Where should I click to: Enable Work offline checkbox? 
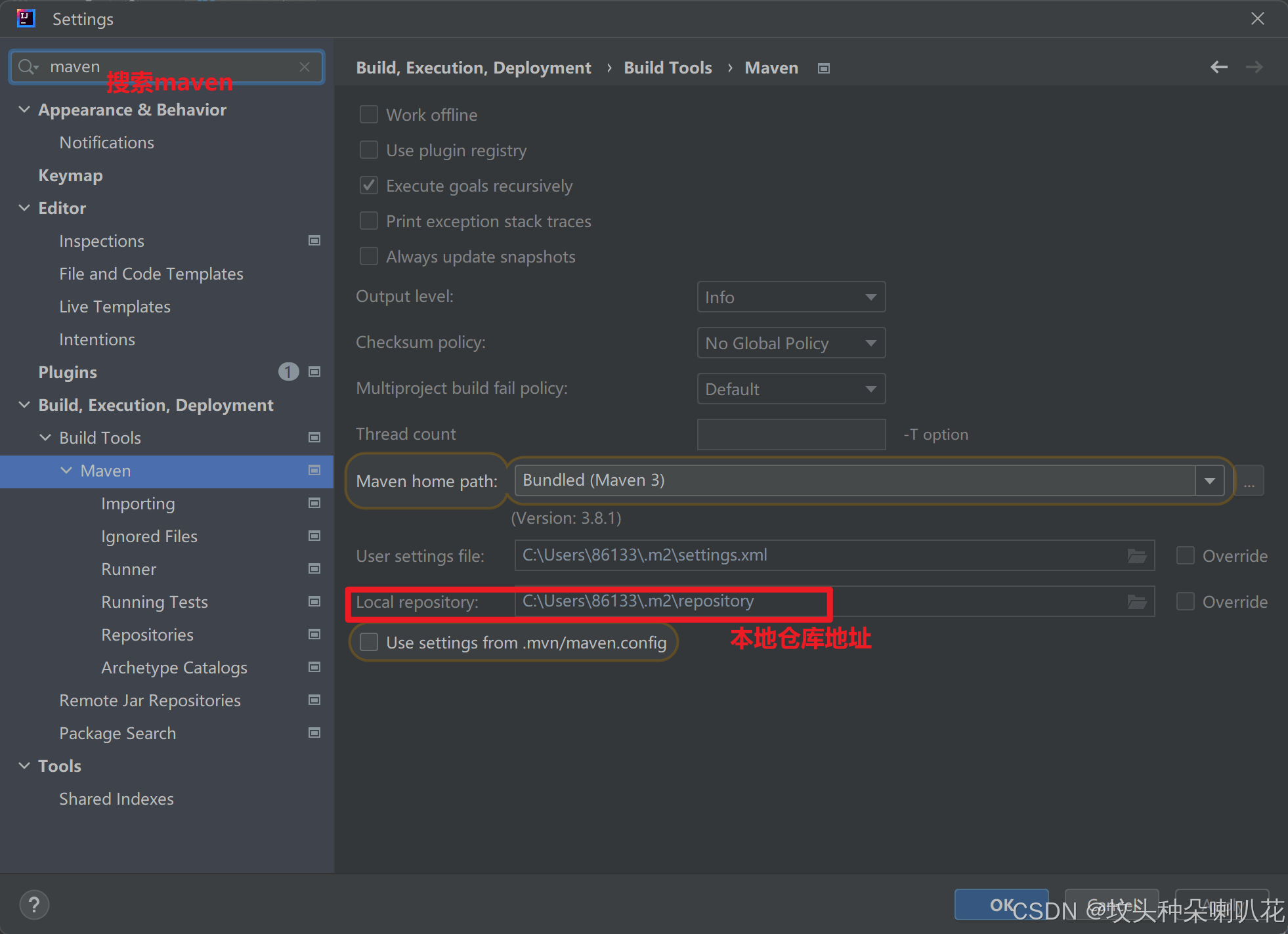pyautogui.click(x=369, y=115)
